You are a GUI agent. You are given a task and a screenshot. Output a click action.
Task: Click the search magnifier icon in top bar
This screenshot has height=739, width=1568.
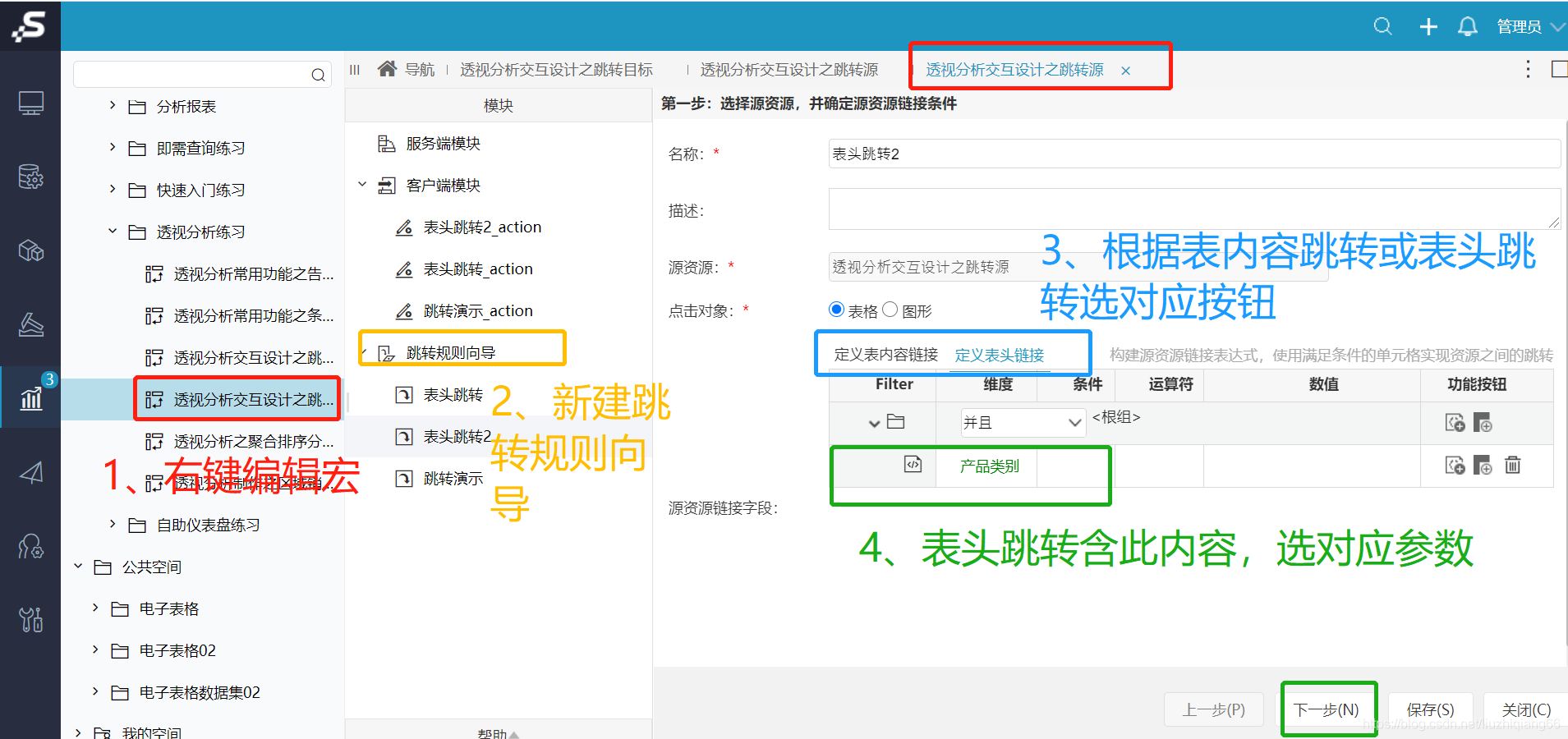click(1382, 26)
